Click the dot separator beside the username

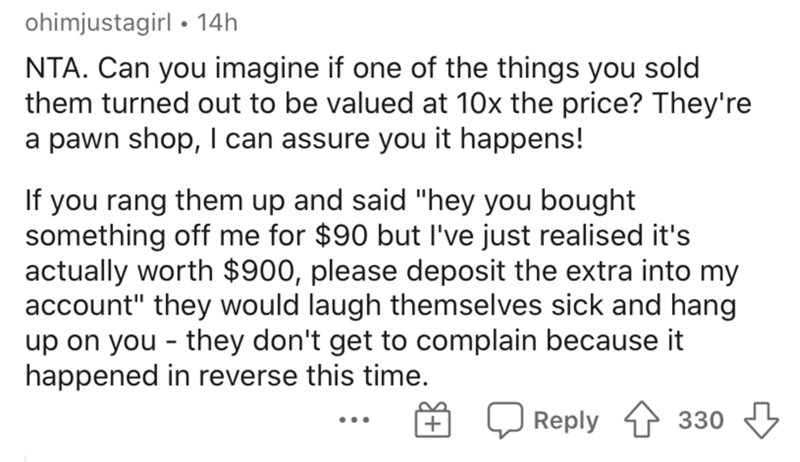[184, 24]
